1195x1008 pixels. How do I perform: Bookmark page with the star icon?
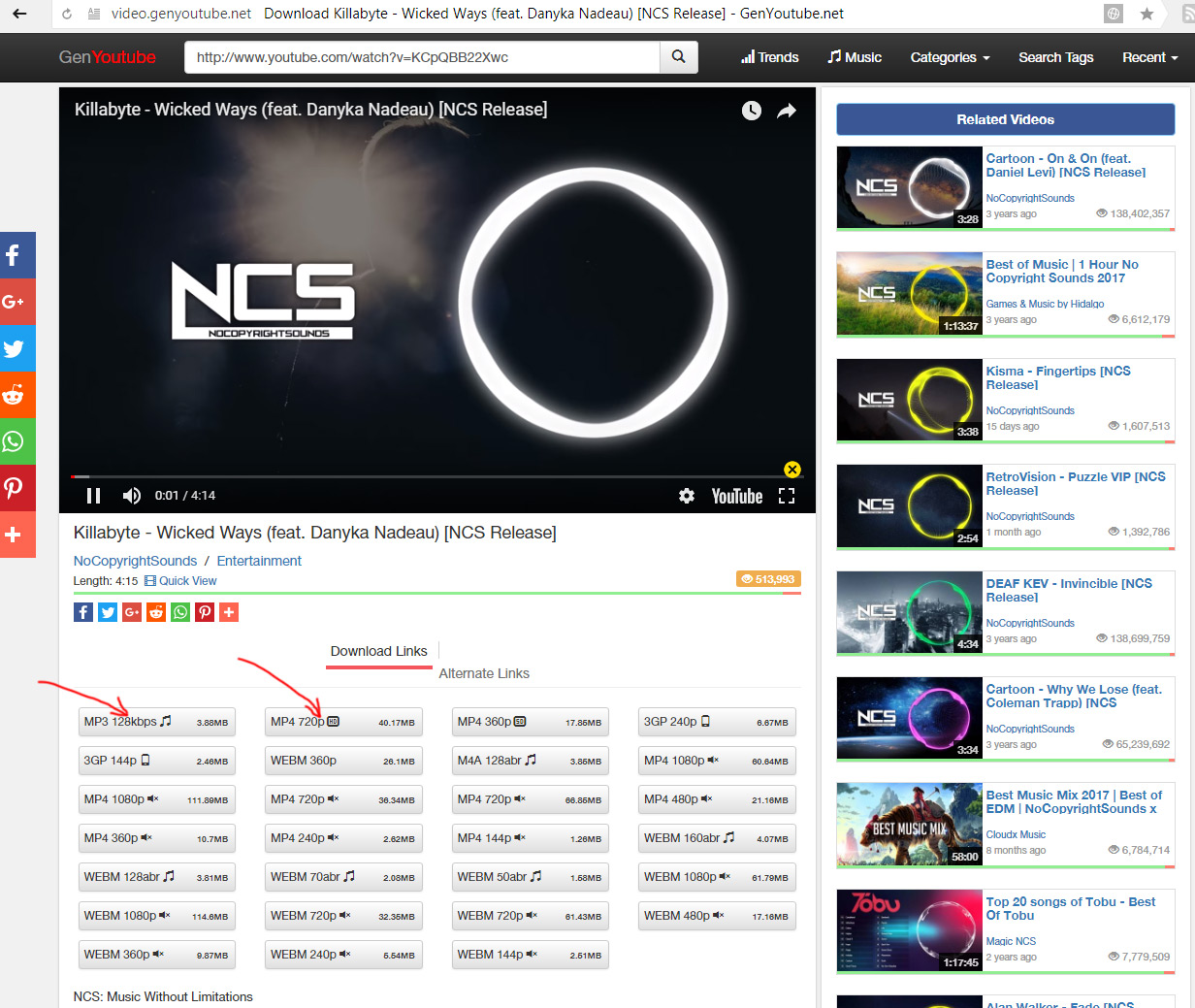(1147, 14)
